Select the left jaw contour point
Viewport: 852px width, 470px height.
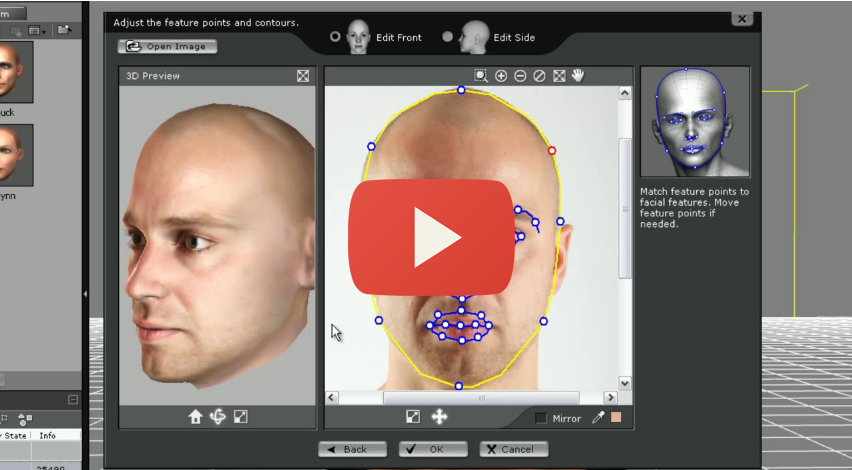coord(379,321)
